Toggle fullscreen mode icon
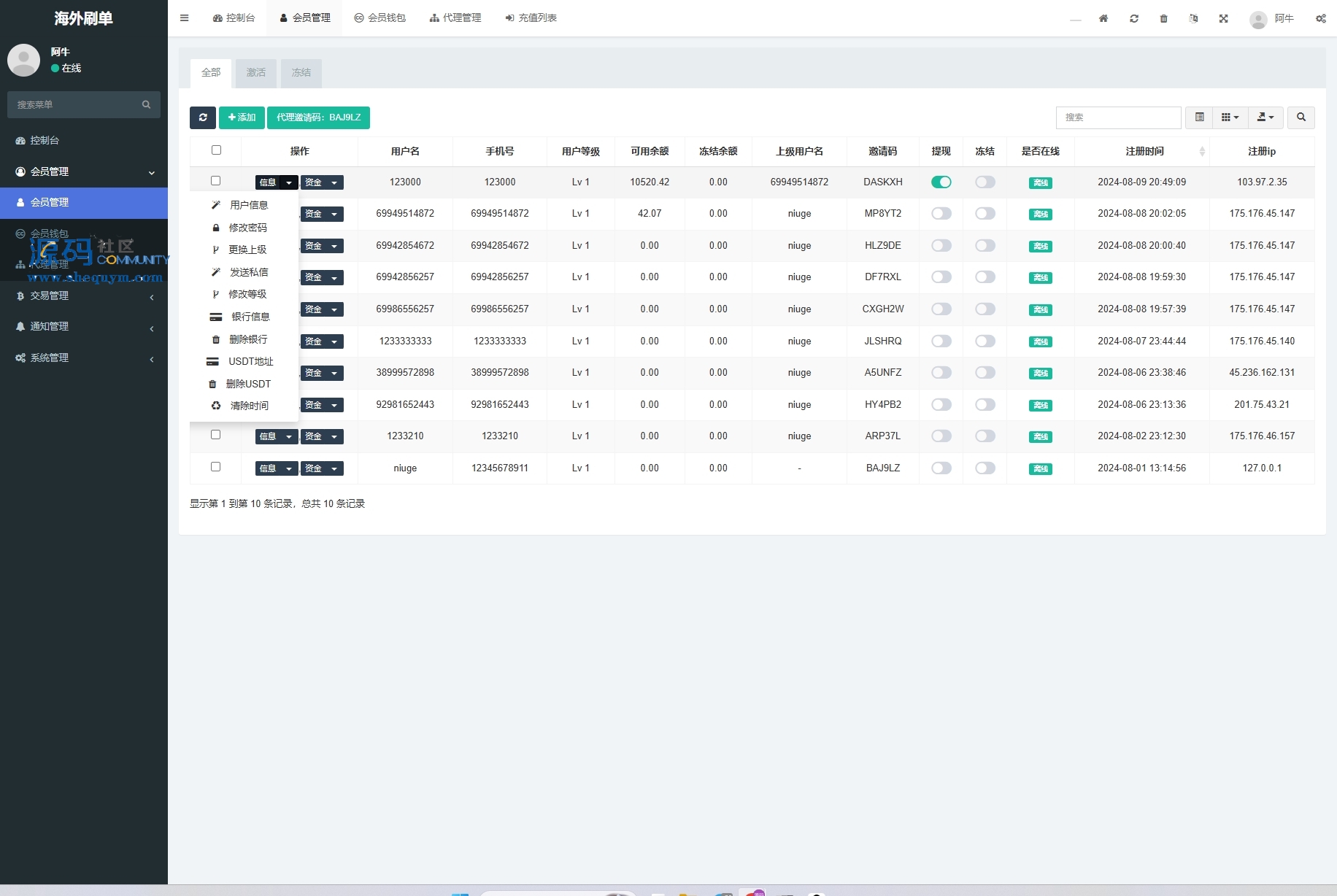This screenshot has width=1337, height=896. point(1223,18)
